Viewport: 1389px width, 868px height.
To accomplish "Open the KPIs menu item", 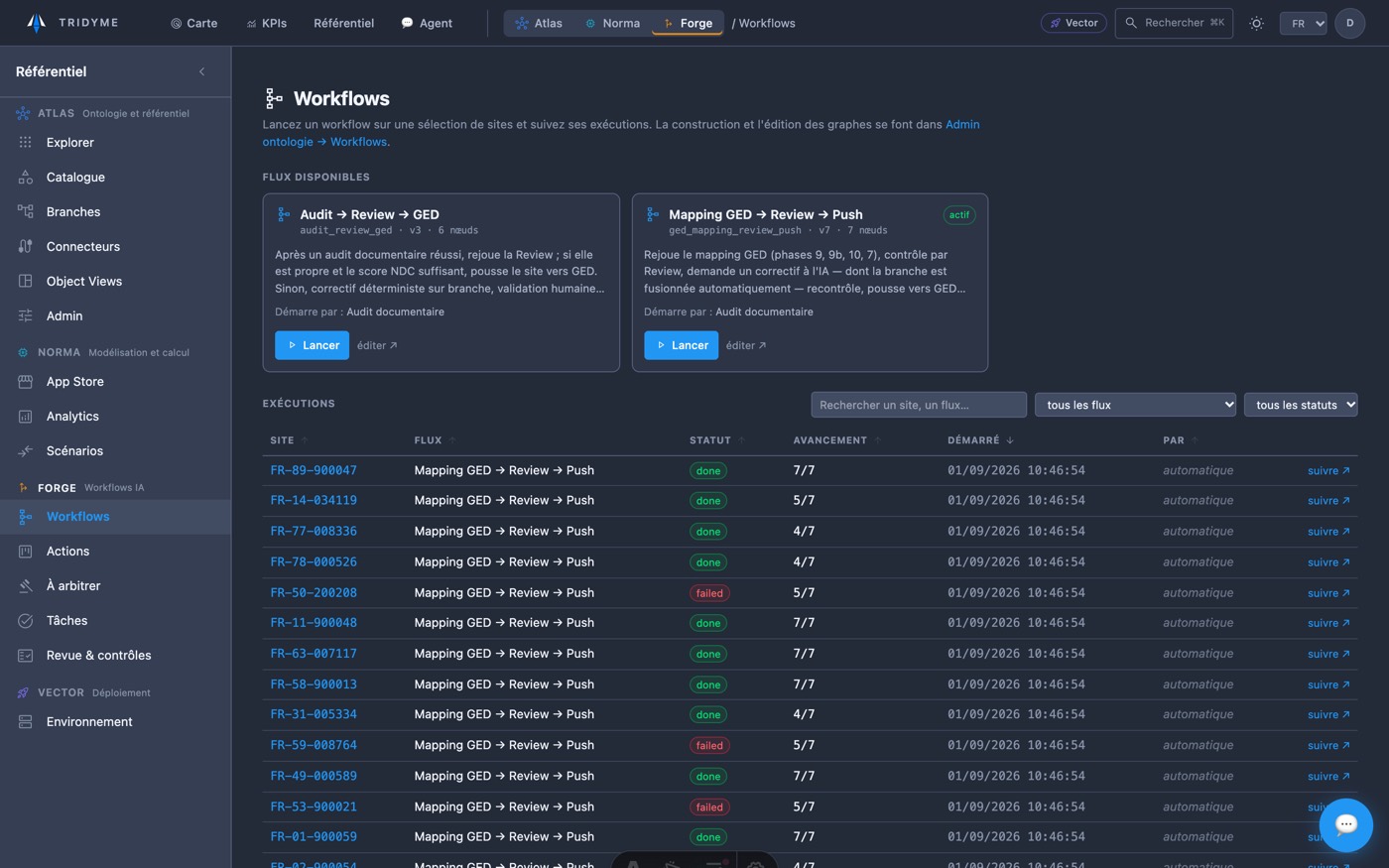I will [x=267, y=23].
